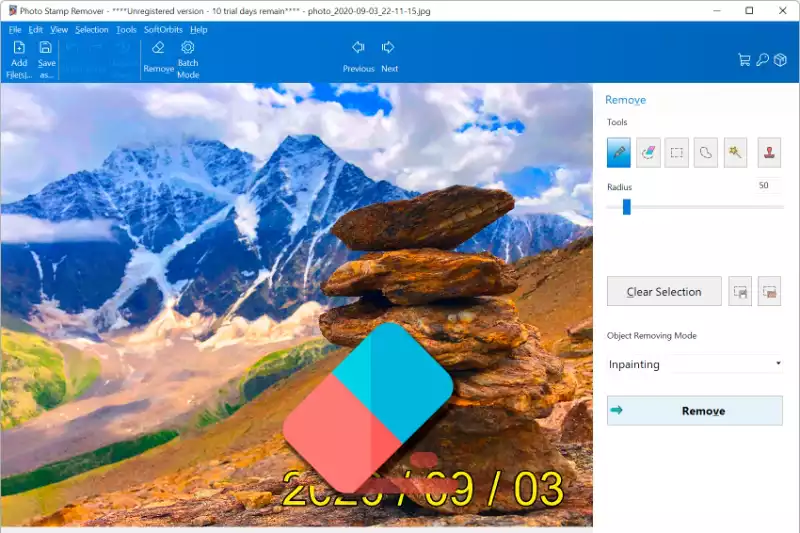Click the Remove eraser toolbar icon

(x=158, y=57)
